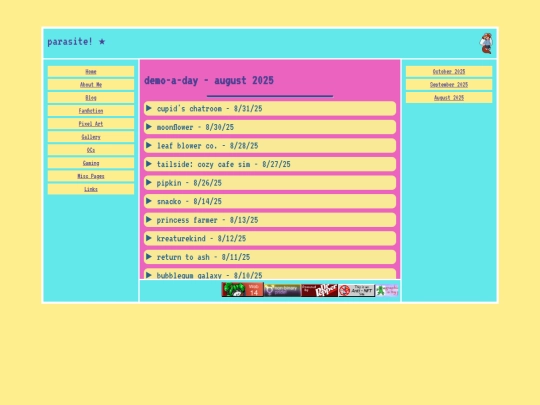View the August 2025 archive
Viewport: 540px width, 405px height.
click(449, 98)
